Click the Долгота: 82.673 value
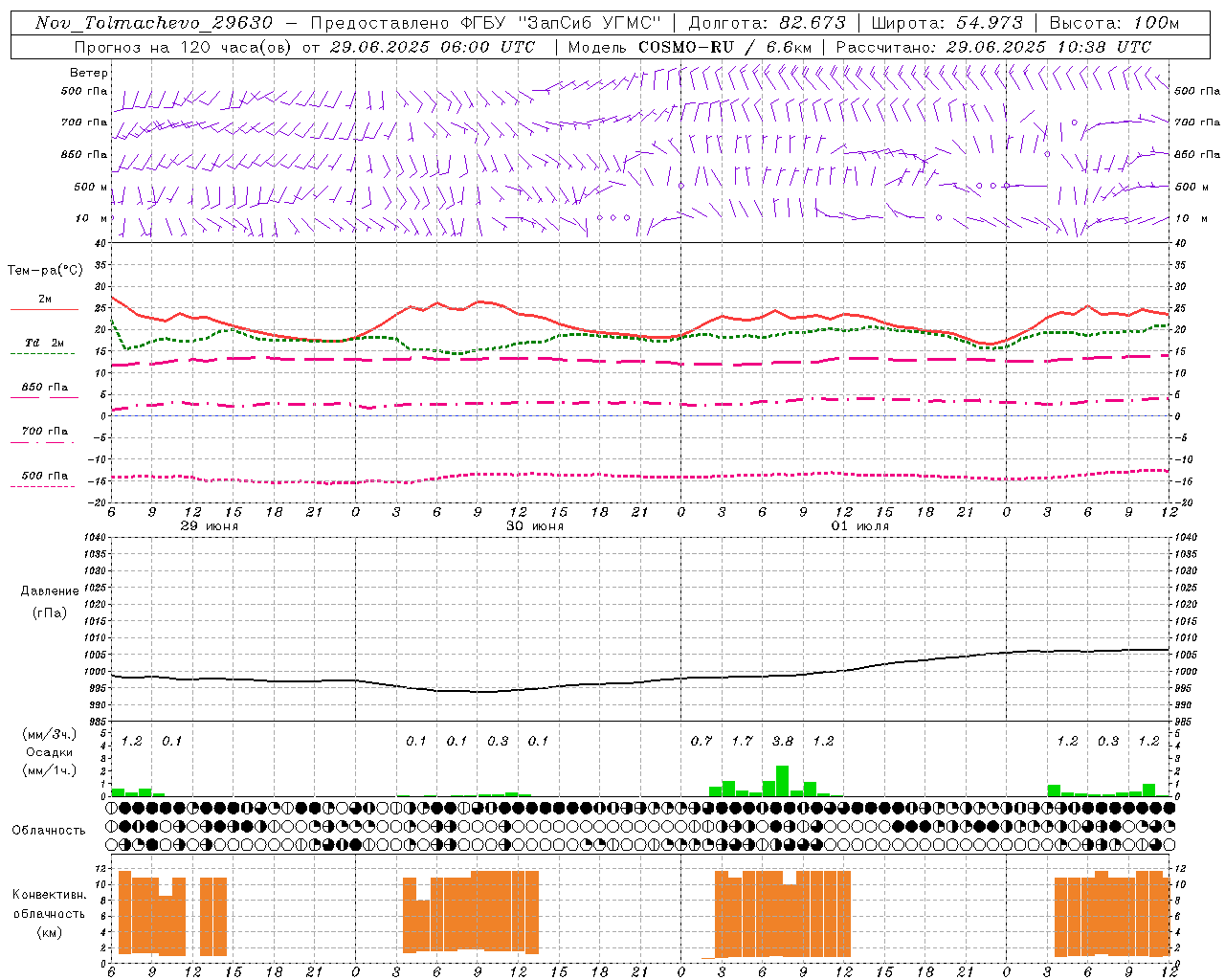This screenshot has width=1225, height=980. 767,23
